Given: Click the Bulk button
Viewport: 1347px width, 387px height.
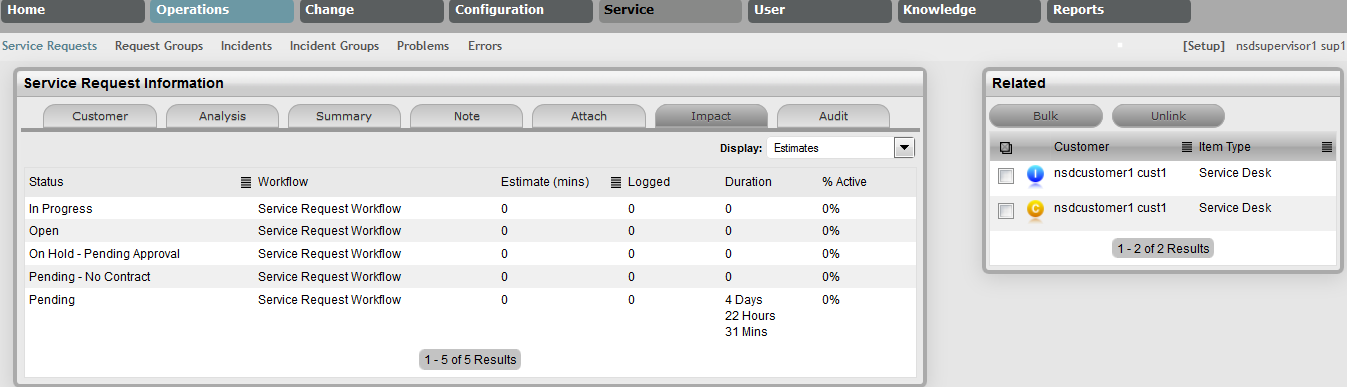Looking at the screenshot, I should [x=1046, y=116].
